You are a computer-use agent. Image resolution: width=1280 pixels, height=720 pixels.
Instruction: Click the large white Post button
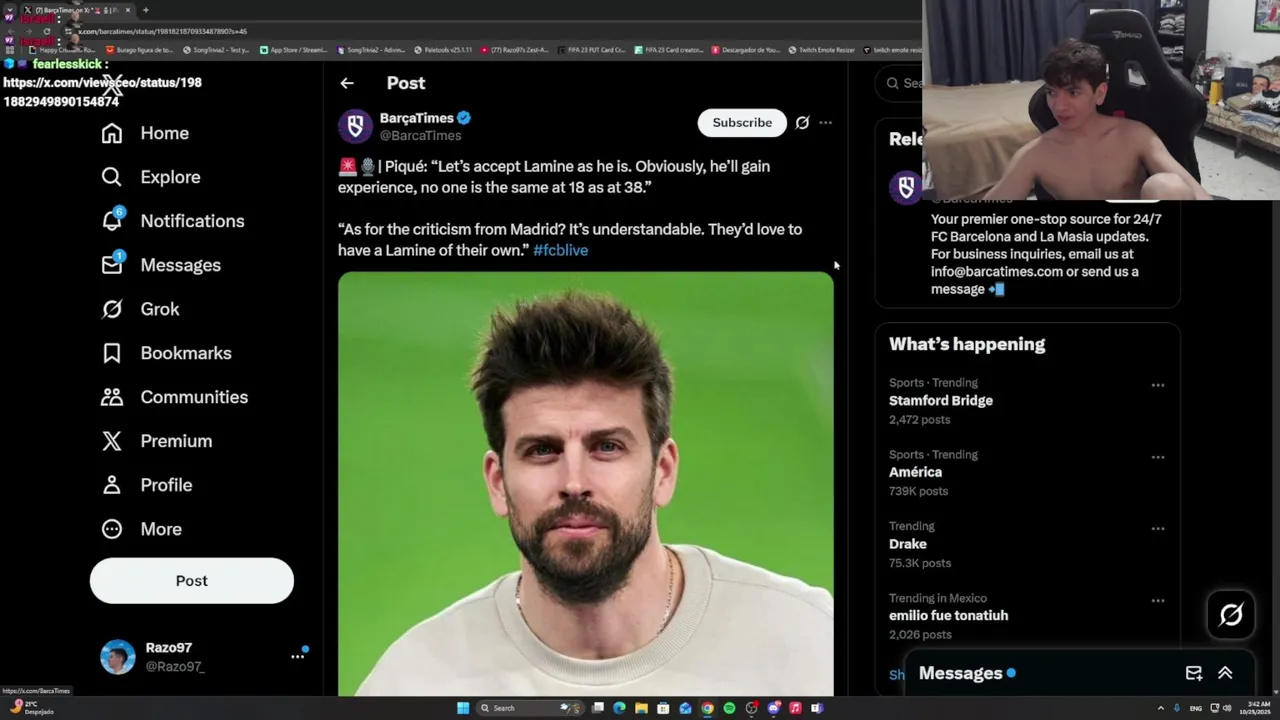(192, 581)
